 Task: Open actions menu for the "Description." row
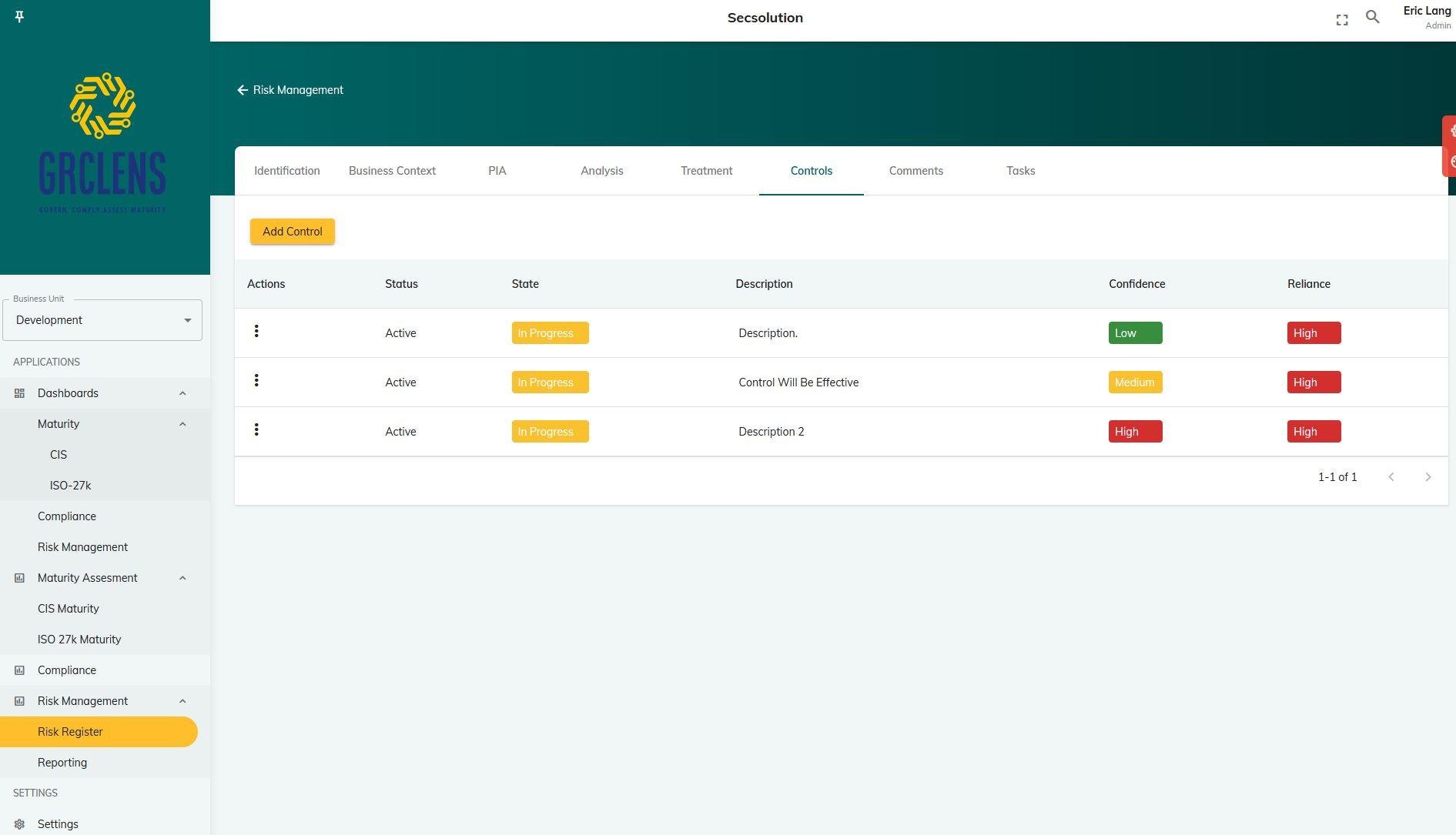coord(256,332)
